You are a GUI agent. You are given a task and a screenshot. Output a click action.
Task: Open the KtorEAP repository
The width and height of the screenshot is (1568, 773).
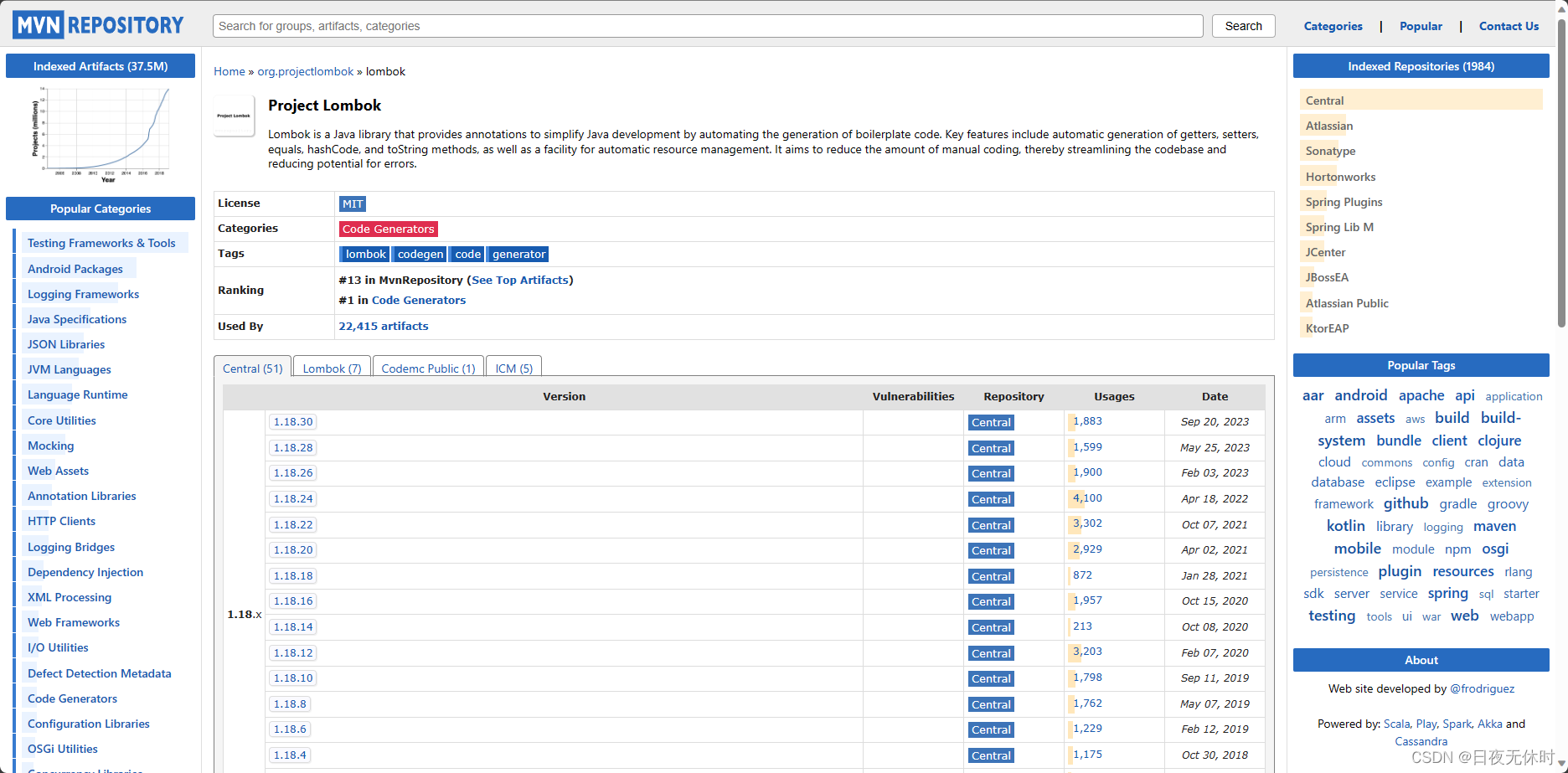tap(1327, 328)
